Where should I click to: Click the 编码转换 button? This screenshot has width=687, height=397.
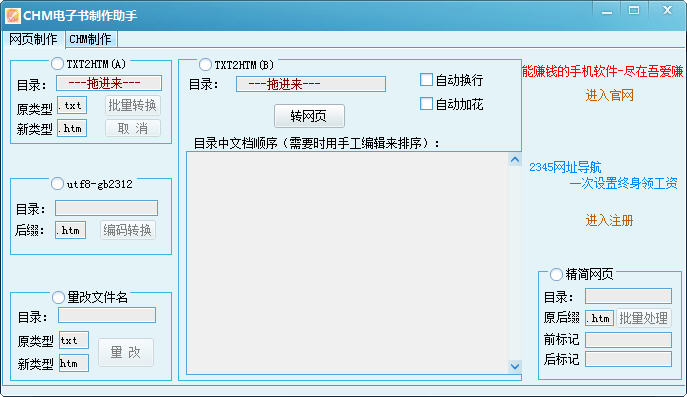127,230
